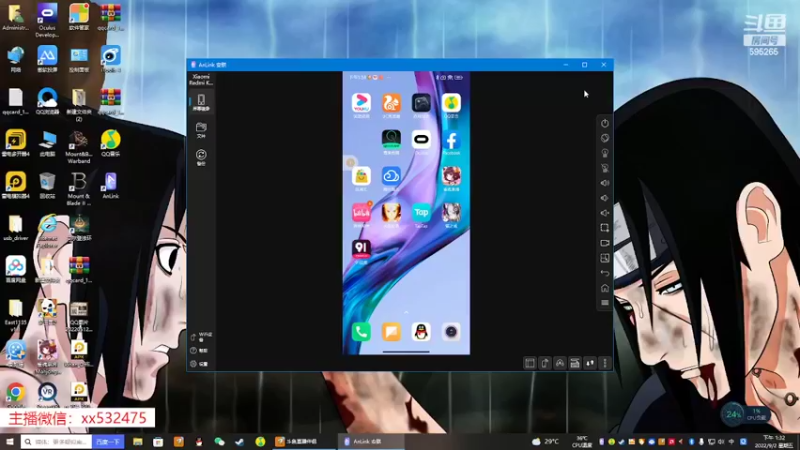Open the Recycle Bin on the desktop
This screenshot has height=450, width=800.
point(47,186)
